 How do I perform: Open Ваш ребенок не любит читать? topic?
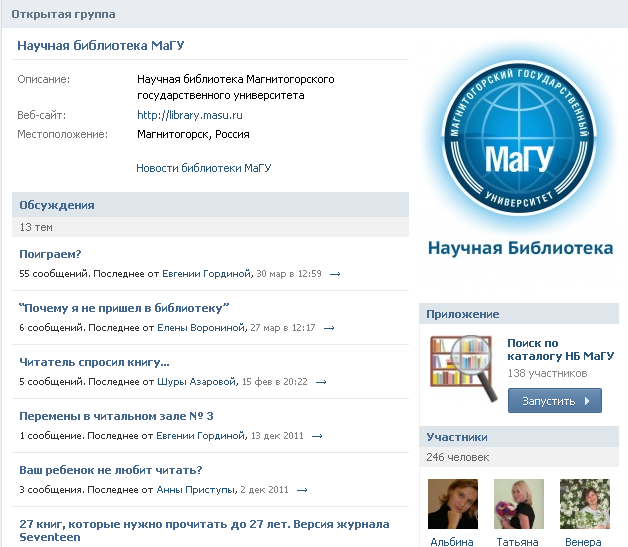(111, 470)
